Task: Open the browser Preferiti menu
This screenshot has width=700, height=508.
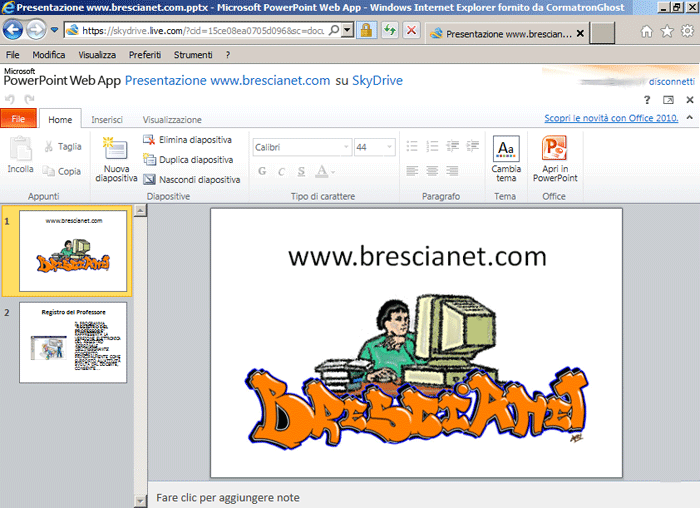Action: coord(145,55)
